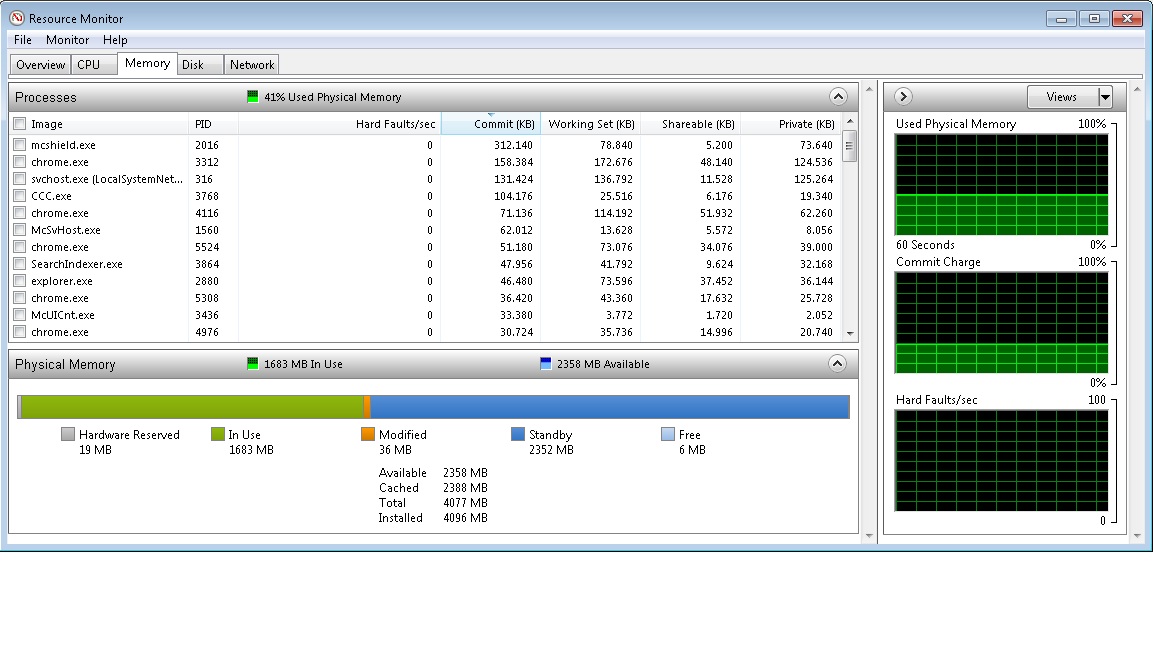Check the svchost.exe process box
The height and width of the screenshot is (648, 1153).
20,179
